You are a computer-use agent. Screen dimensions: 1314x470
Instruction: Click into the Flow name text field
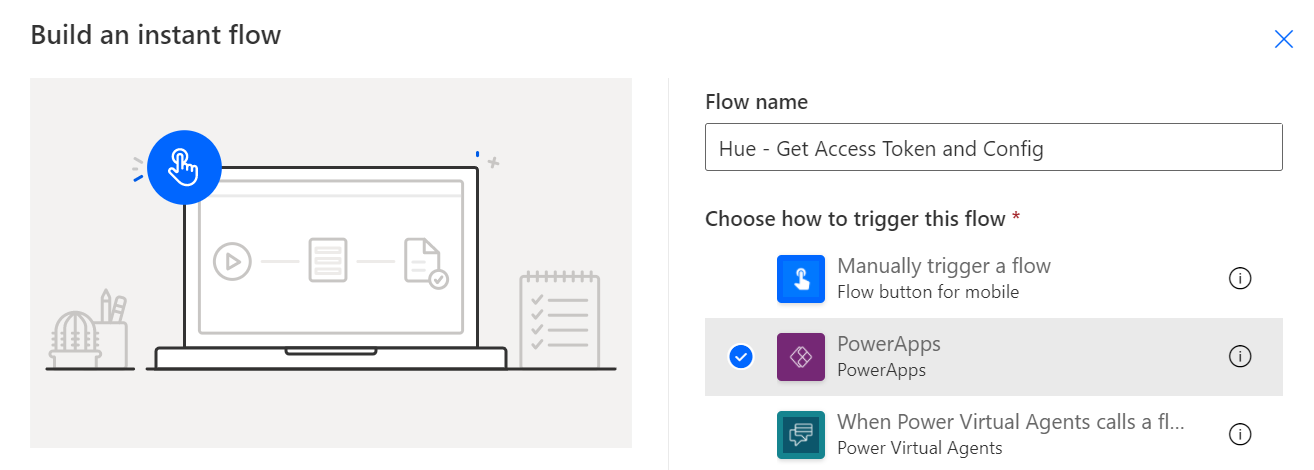click(x=994, y=147)
